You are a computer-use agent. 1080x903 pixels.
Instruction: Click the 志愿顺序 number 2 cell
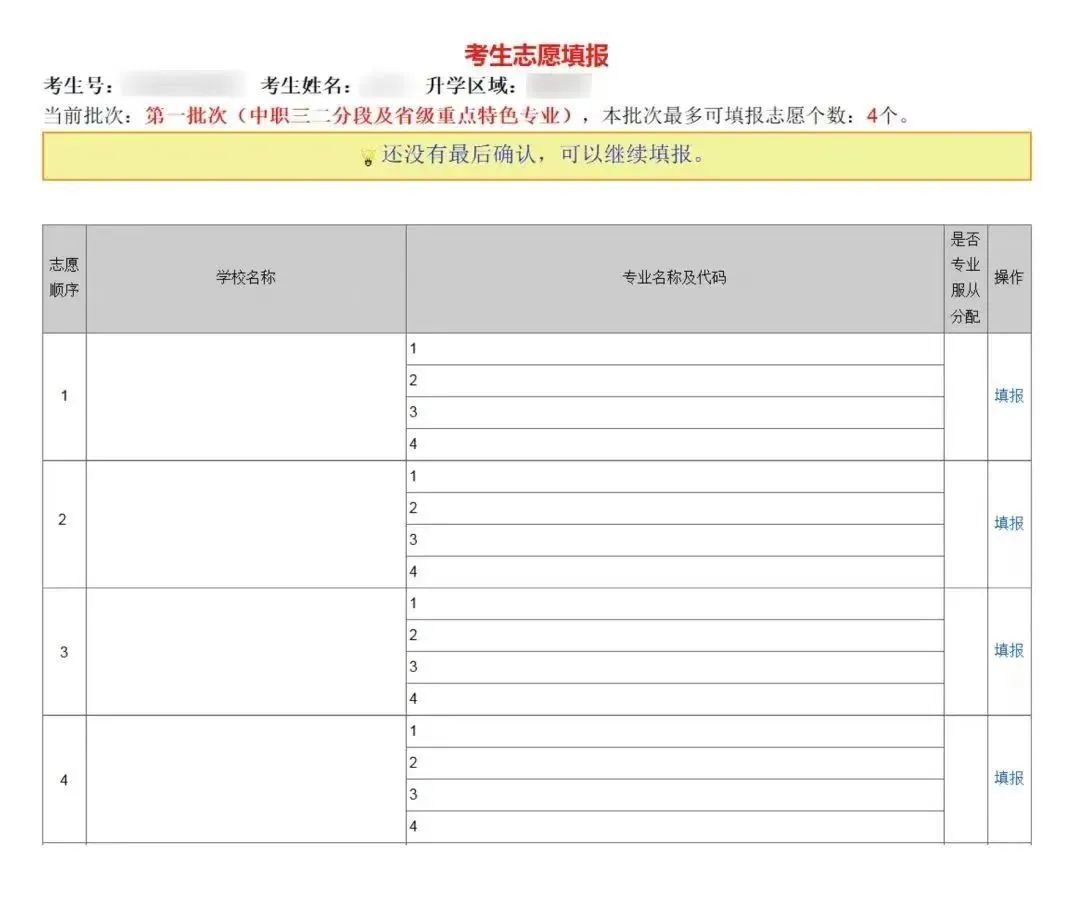pyautogui.click(x=64, y=524)
